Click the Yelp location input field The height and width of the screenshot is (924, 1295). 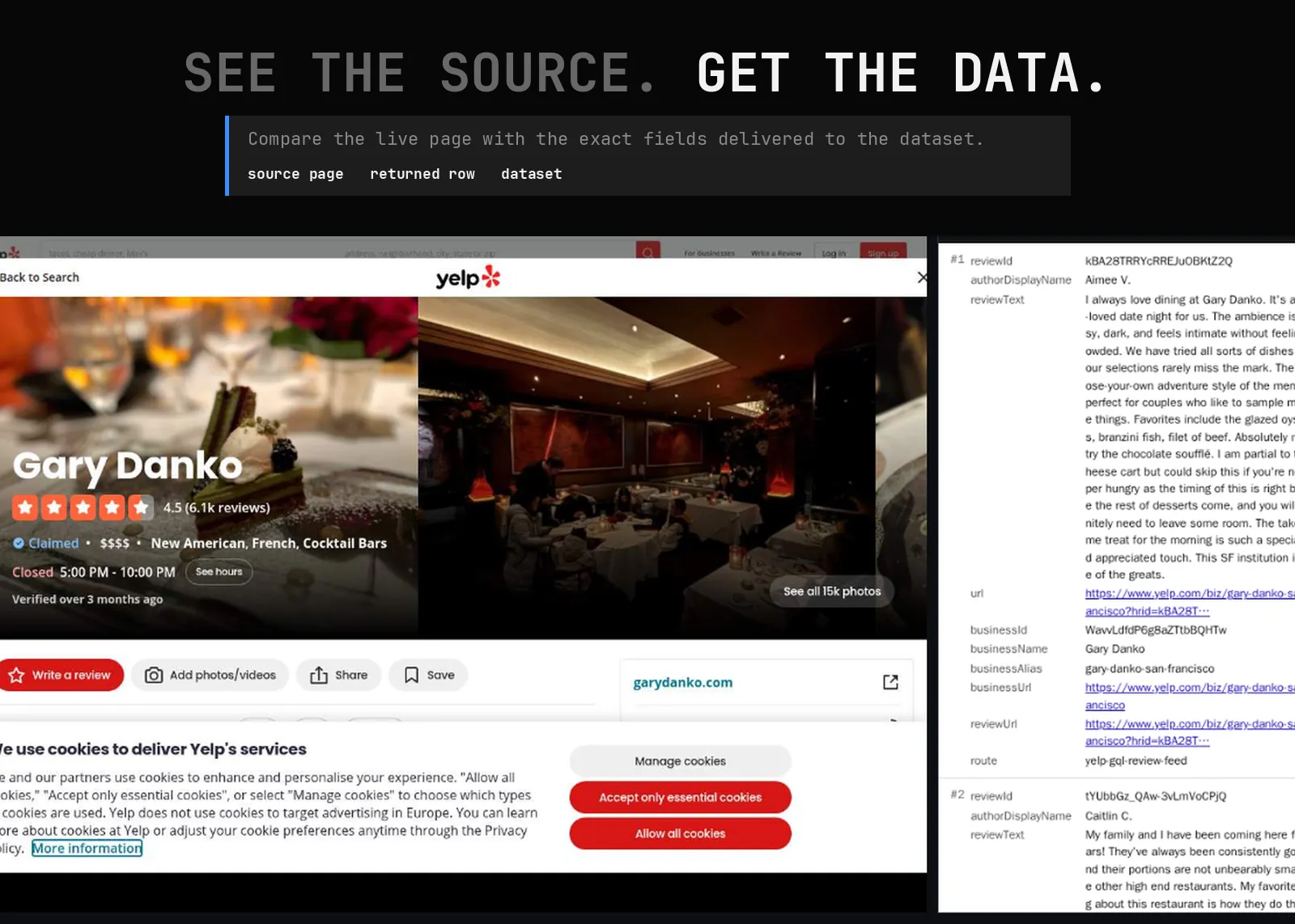click(486, 253)
